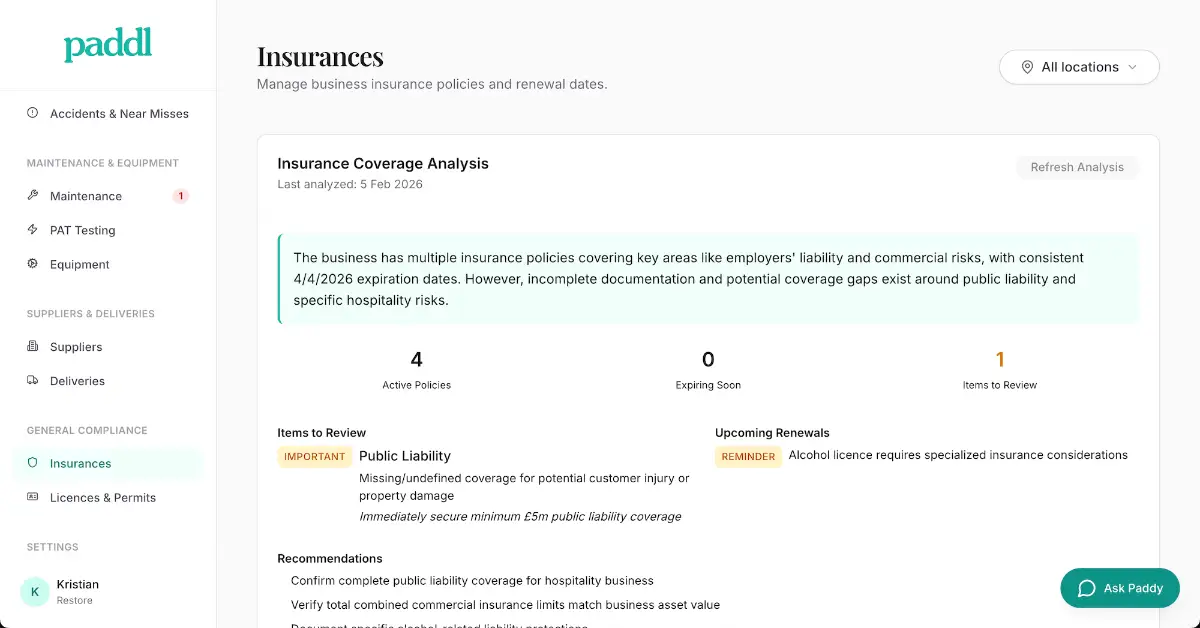The image size is (1200, 628).
Task: Go to the Deliveries page
Action: (108, 381)
